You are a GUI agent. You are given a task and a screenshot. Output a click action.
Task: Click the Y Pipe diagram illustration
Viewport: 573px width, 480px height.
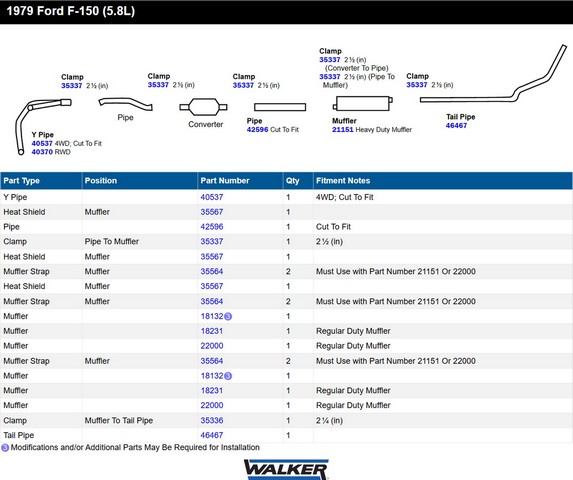click(x=43, y=126)
